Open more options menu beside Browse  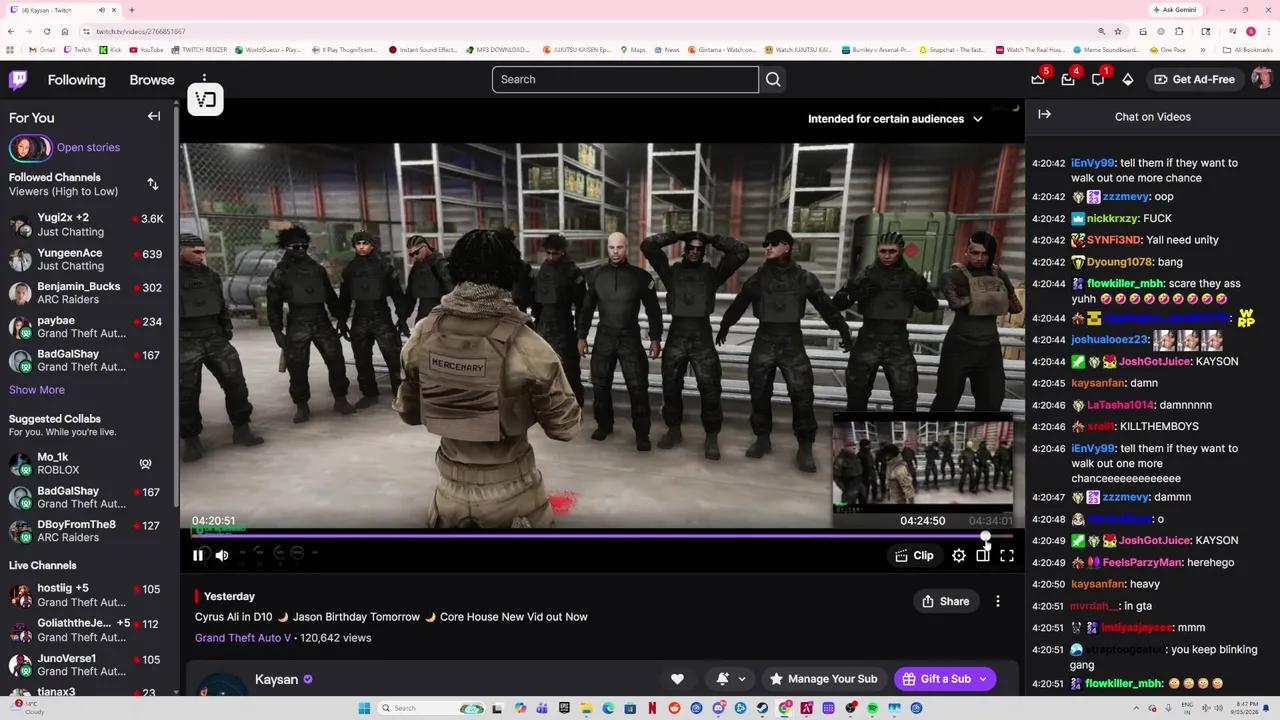coord(204,79)
